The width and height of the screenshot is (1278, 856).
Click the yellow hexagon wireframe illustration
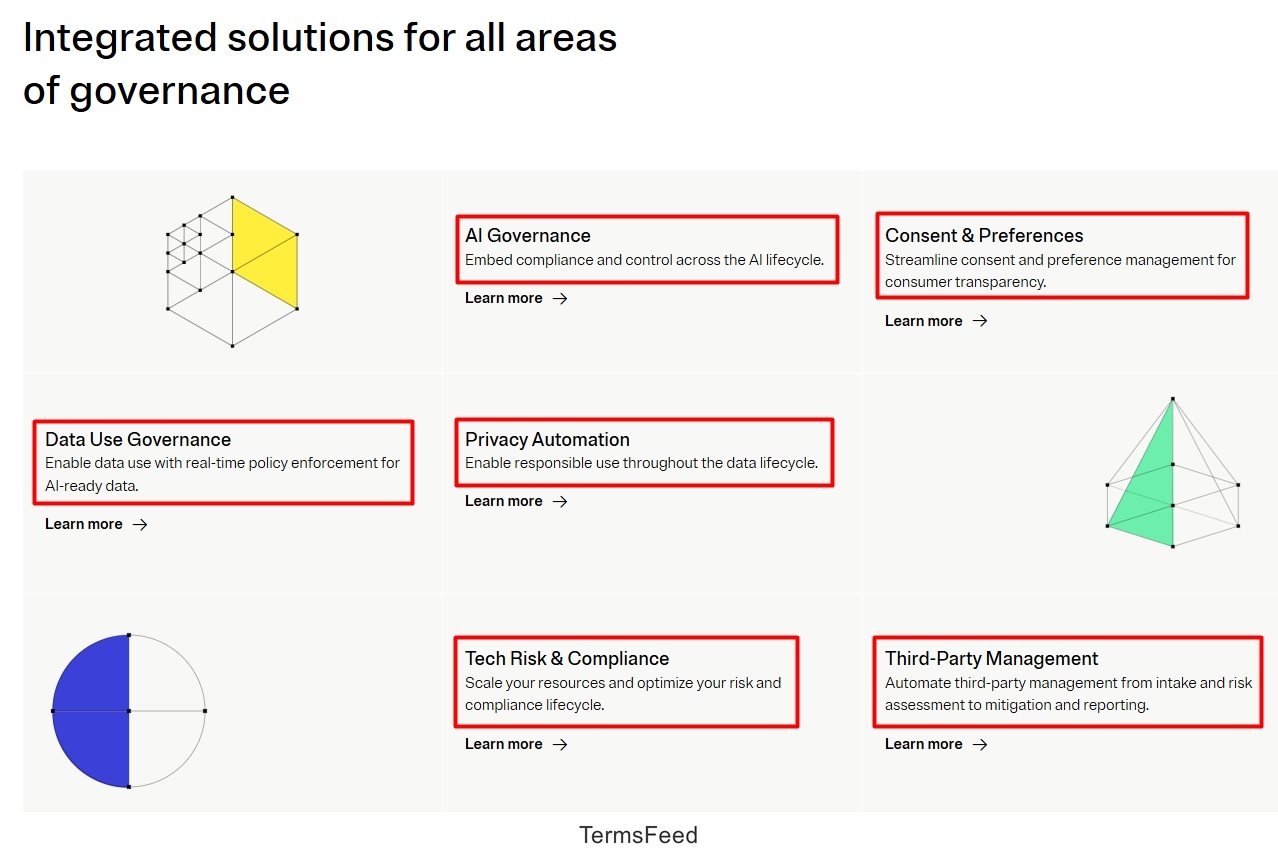(x=232, y=271)
